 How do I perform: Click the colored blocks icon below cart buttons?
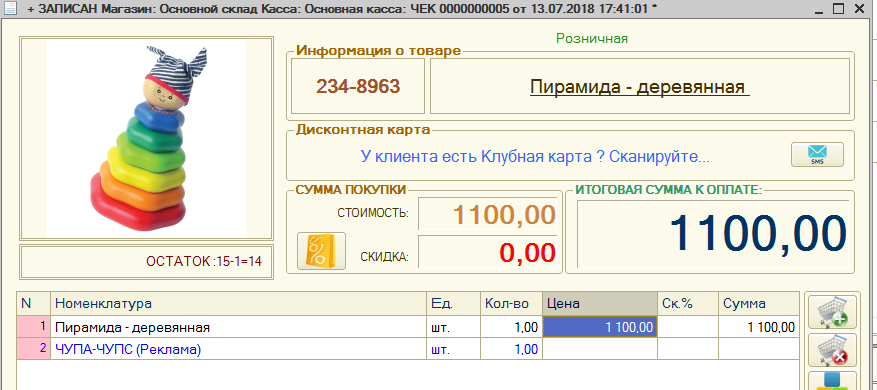[832, 380]
